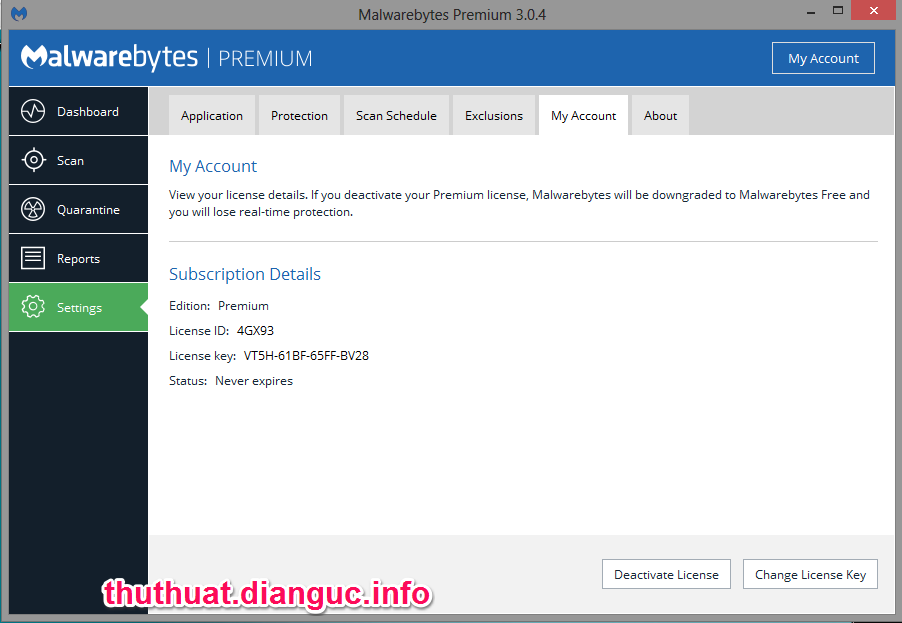Click the blue My Account page heading
The image size is (902, 623).
[x=213, y=166]
